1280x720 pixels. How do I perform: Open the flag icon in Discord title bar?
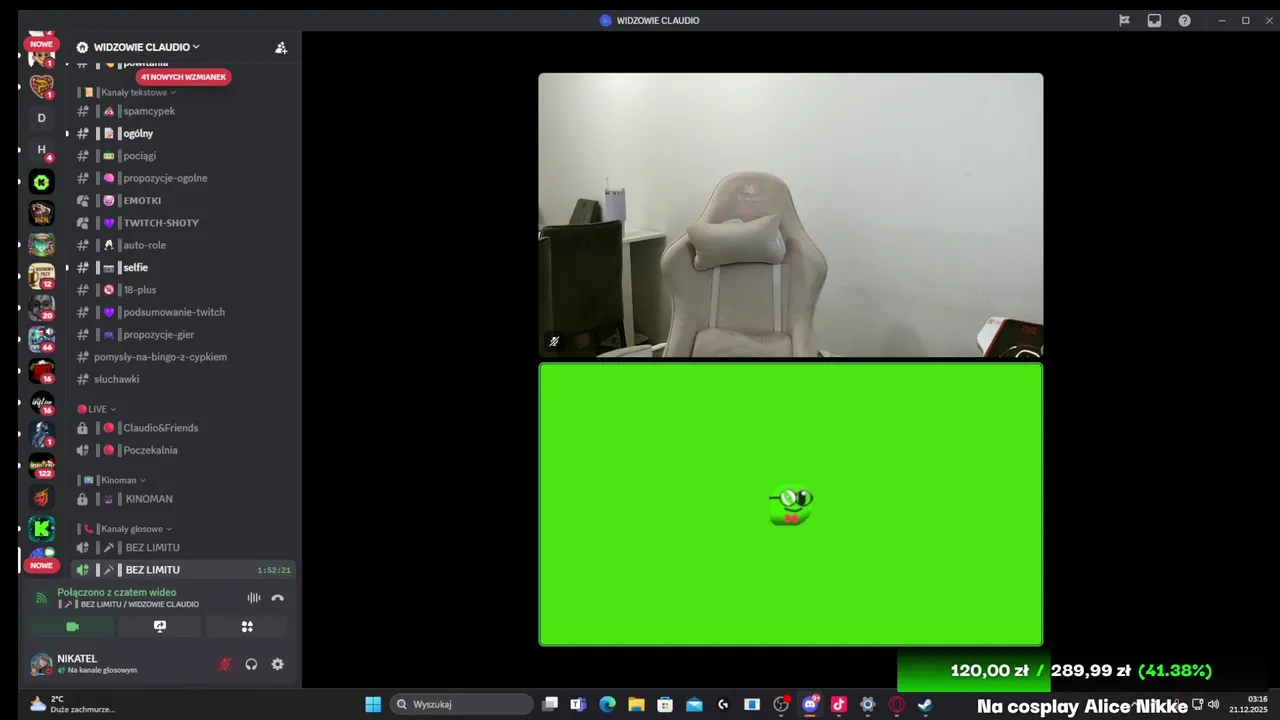point(1124,20)
